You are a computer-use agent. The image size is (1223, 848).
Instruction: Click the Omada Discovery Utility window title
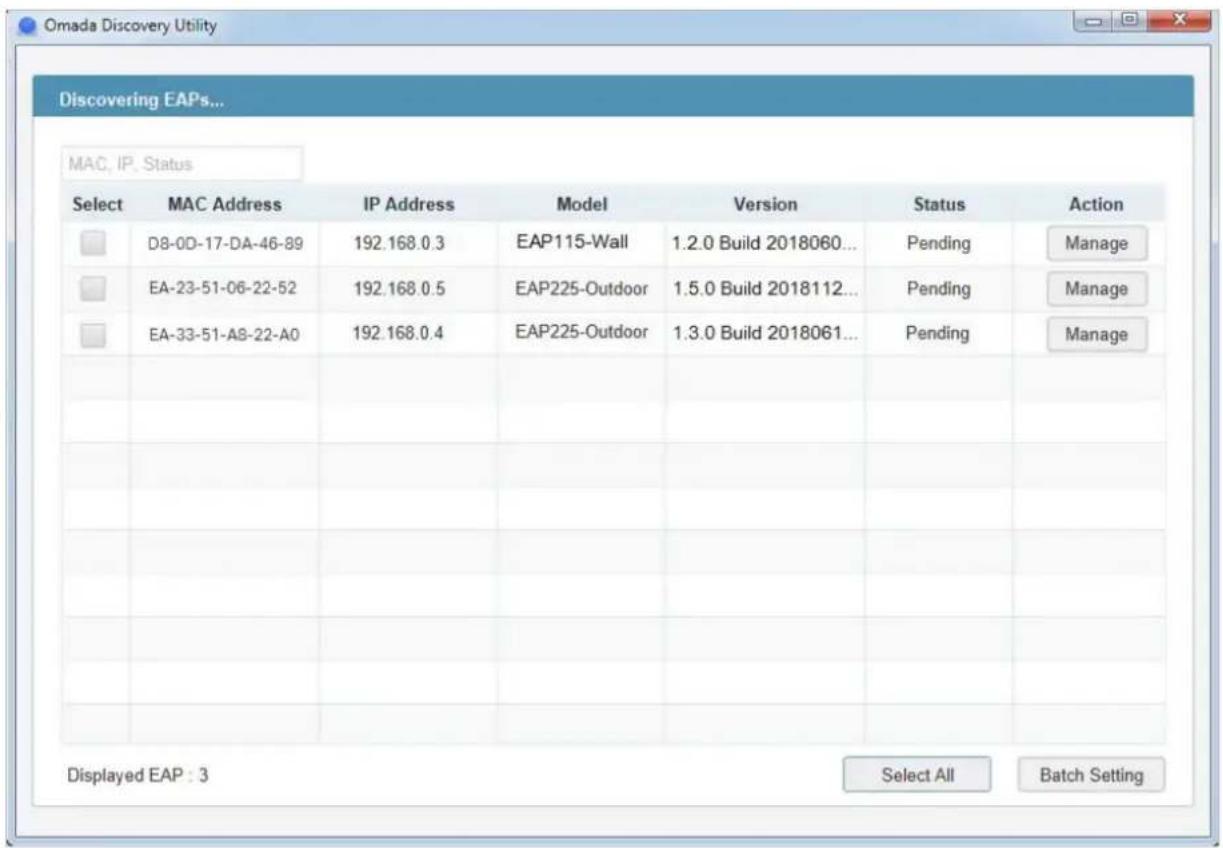pyautogui.click(x=129, y=24)
